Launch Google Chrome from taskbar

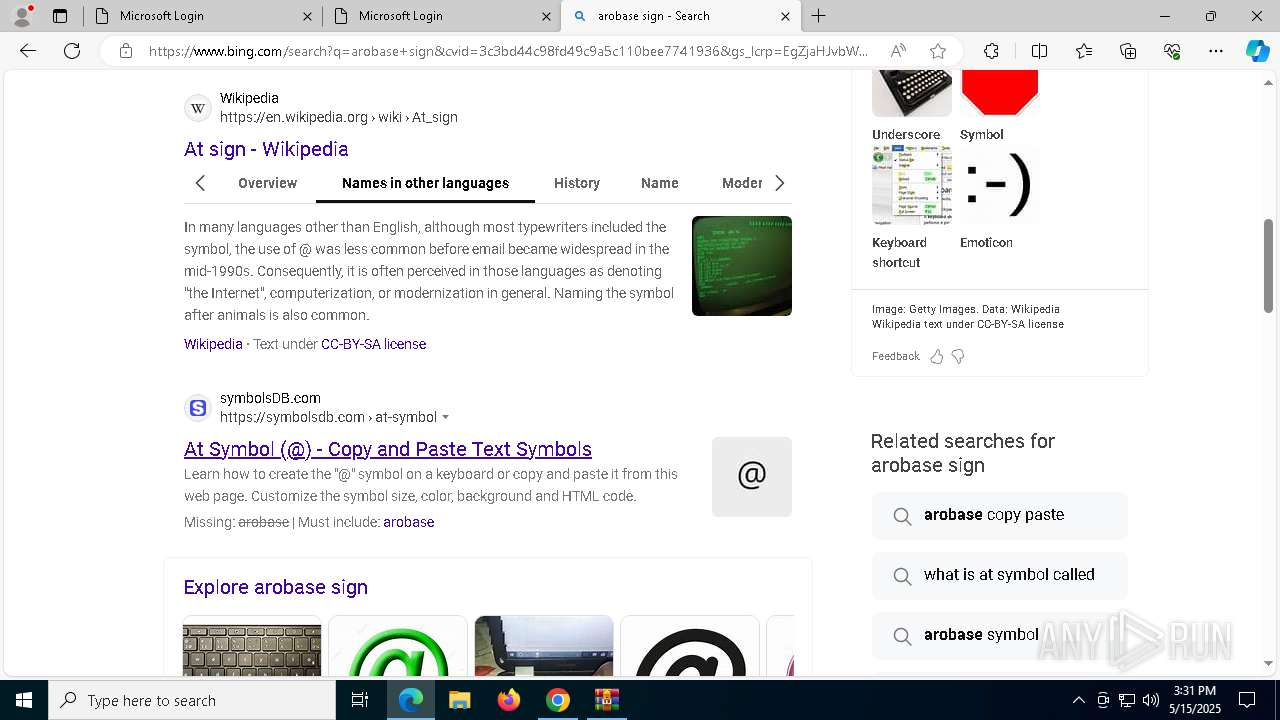pos(558,700)
